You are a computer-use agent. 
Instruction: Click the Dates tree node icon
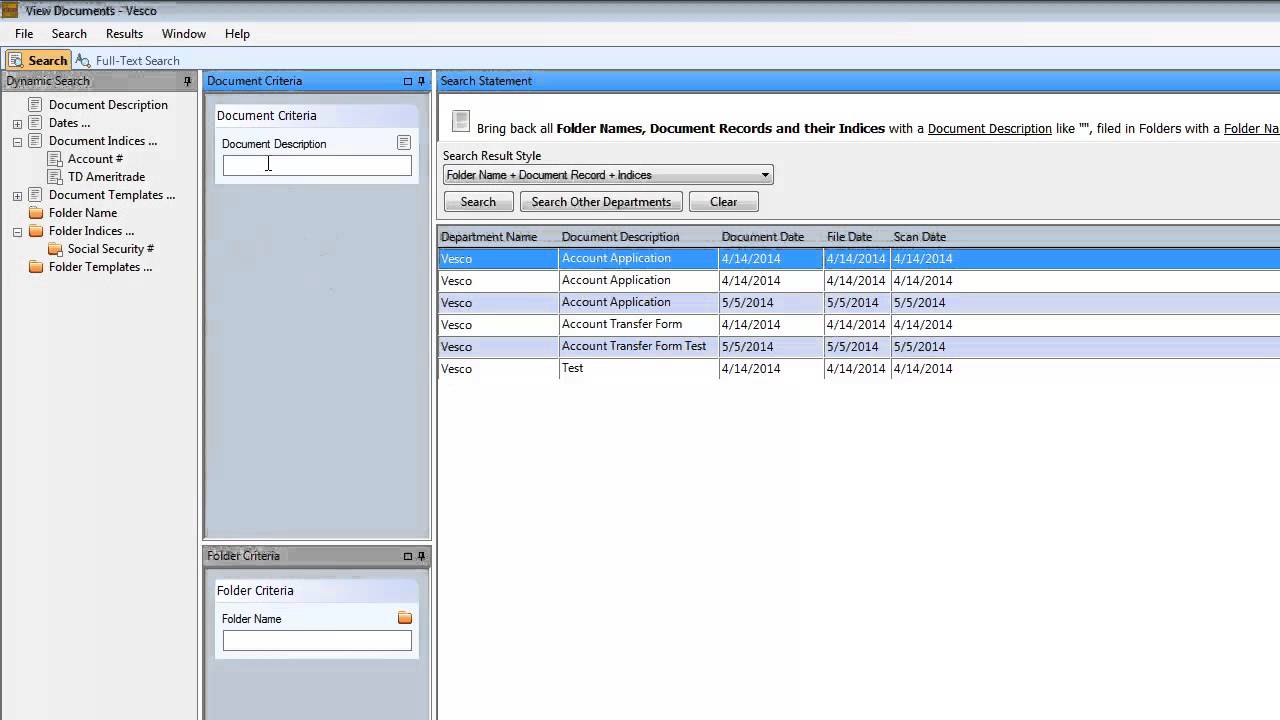coord(36,123)
